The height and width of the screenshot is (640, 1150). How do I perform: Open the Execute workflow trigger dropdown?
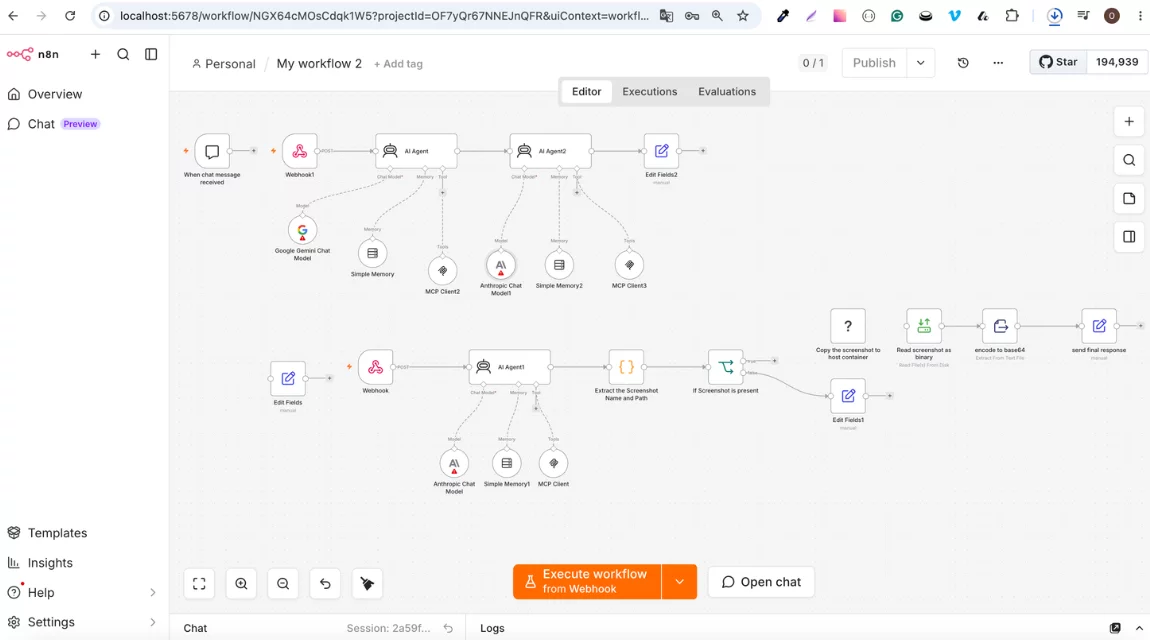pos(679,582)
